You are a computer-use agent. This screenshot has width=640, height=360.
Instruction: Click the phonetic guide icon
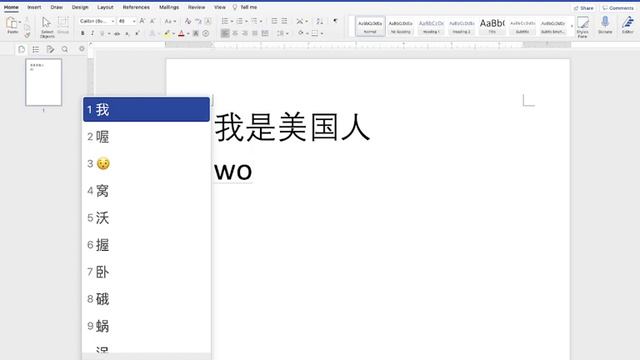coord(198,21)
